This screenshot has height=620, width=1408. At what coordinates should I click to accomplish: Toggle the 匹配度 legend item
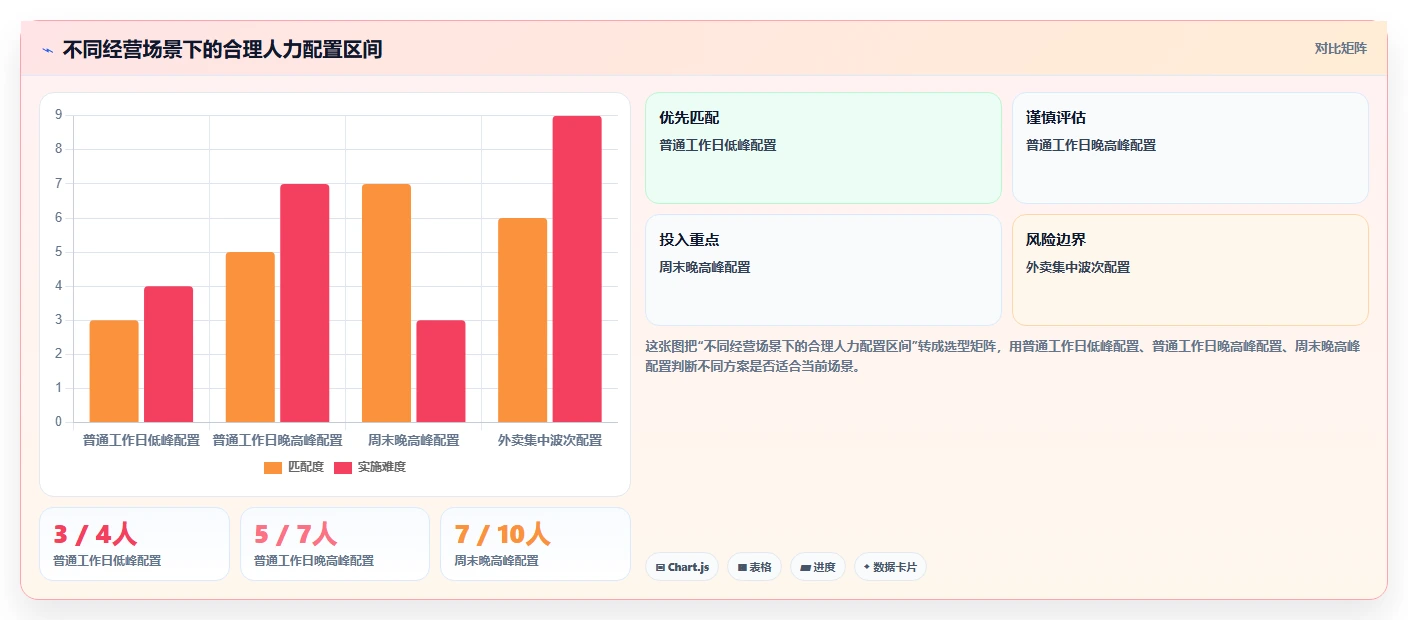pyautogui.click(x=294, y=467)
